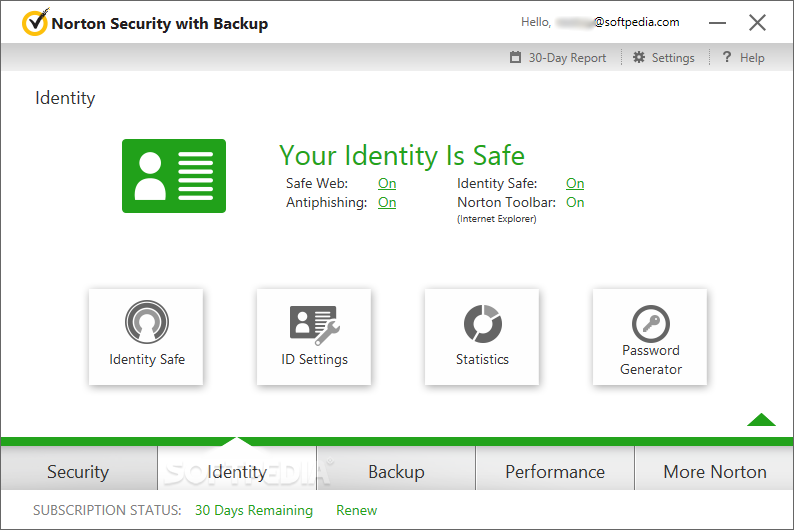
Task: Toggle Identity Safe On link
Action: (x=575, y=183)
